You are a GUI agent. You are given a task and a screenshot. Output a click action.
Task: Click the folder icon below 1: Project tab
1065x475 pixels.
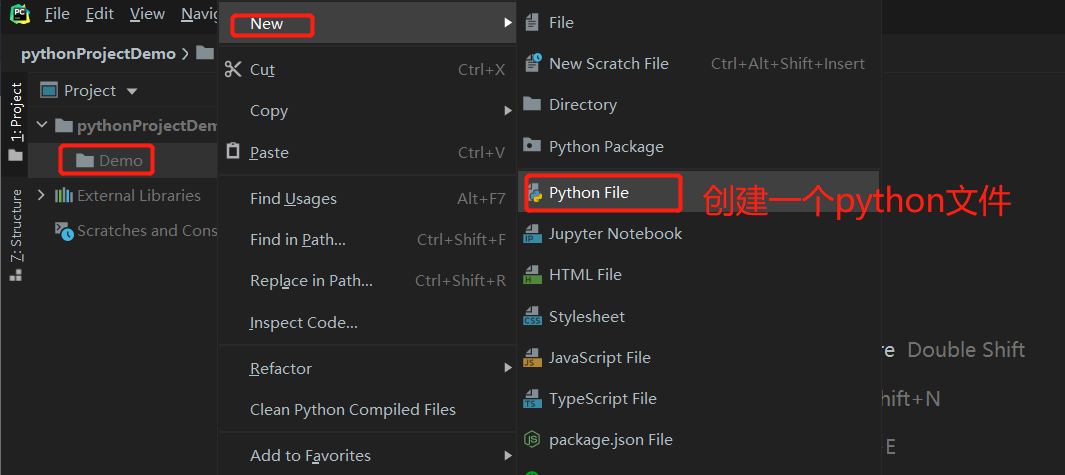(15, 156)
